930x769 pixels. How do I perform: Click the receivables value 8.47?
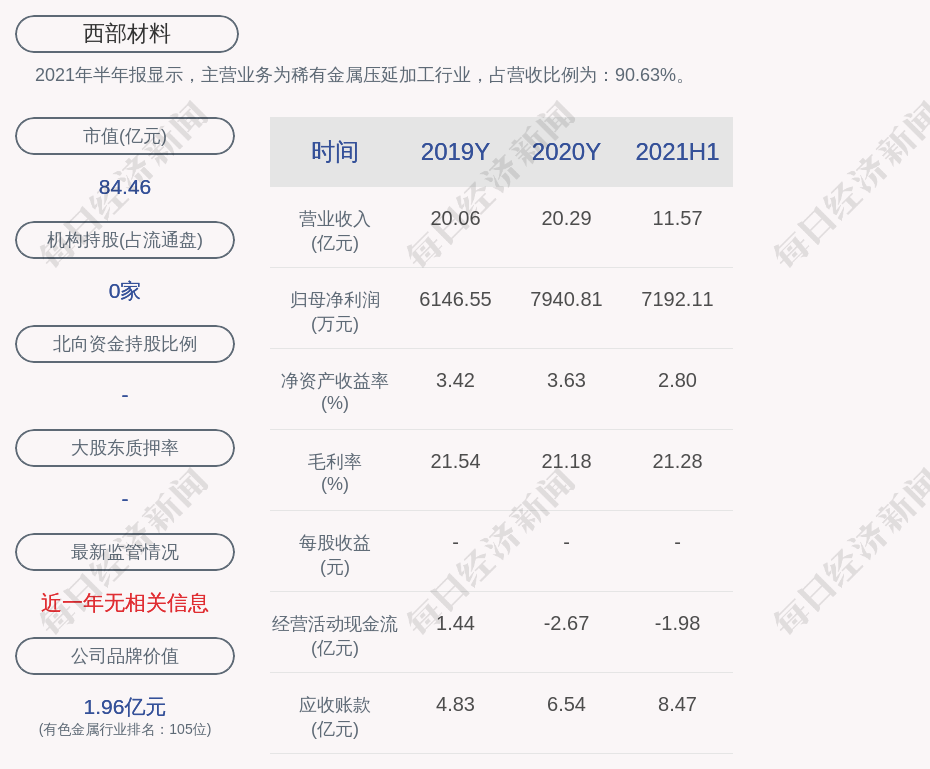677,704
